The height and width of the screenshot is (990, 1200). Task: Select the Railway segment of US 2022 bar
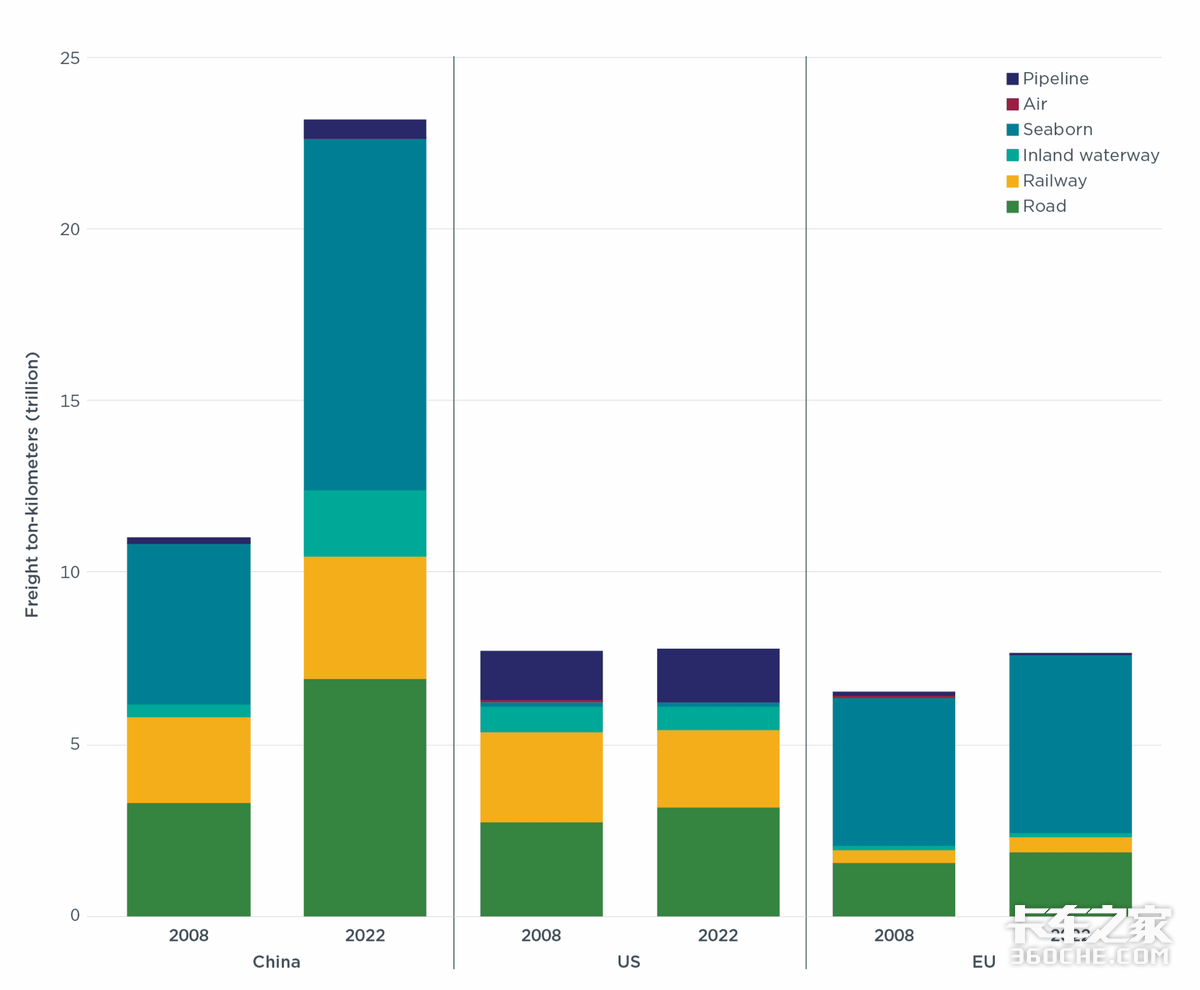pyautogui.click(x=718, y=768)
